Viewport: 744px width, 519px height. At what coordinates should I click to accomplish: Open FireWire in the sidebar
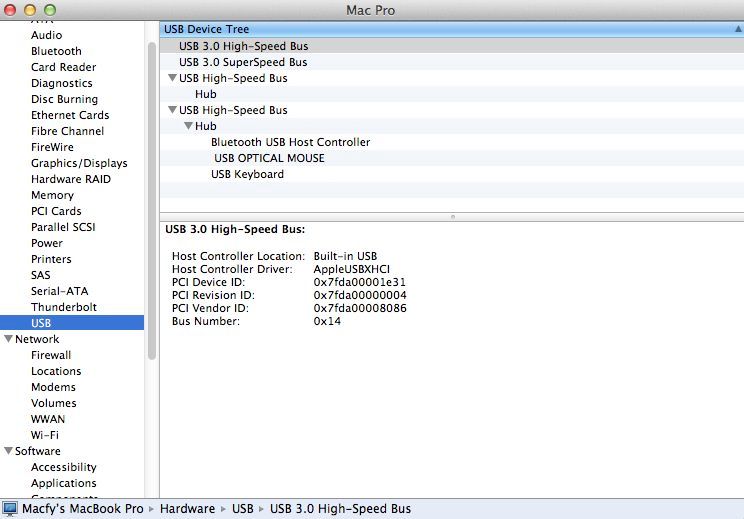52,147
